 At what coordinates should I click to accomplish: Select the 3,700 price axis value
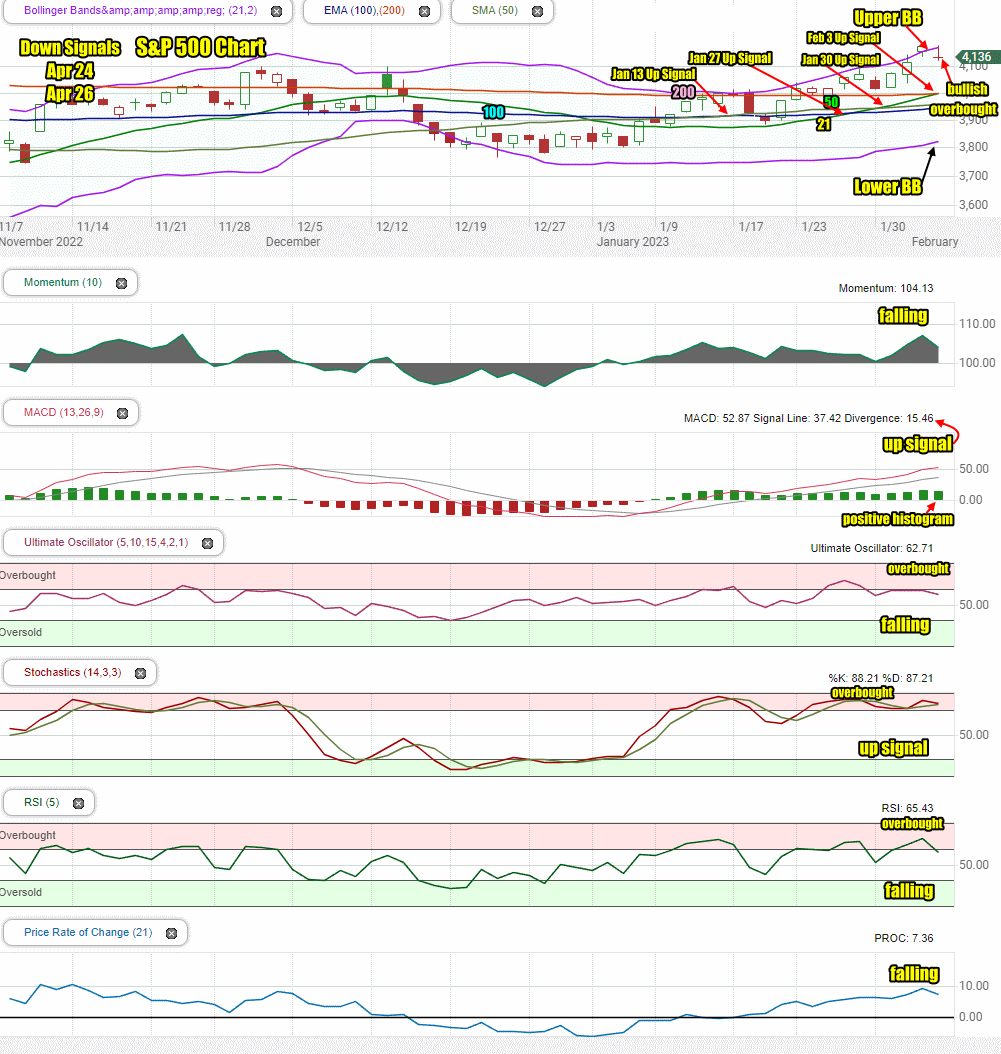(x=974, y=176)
